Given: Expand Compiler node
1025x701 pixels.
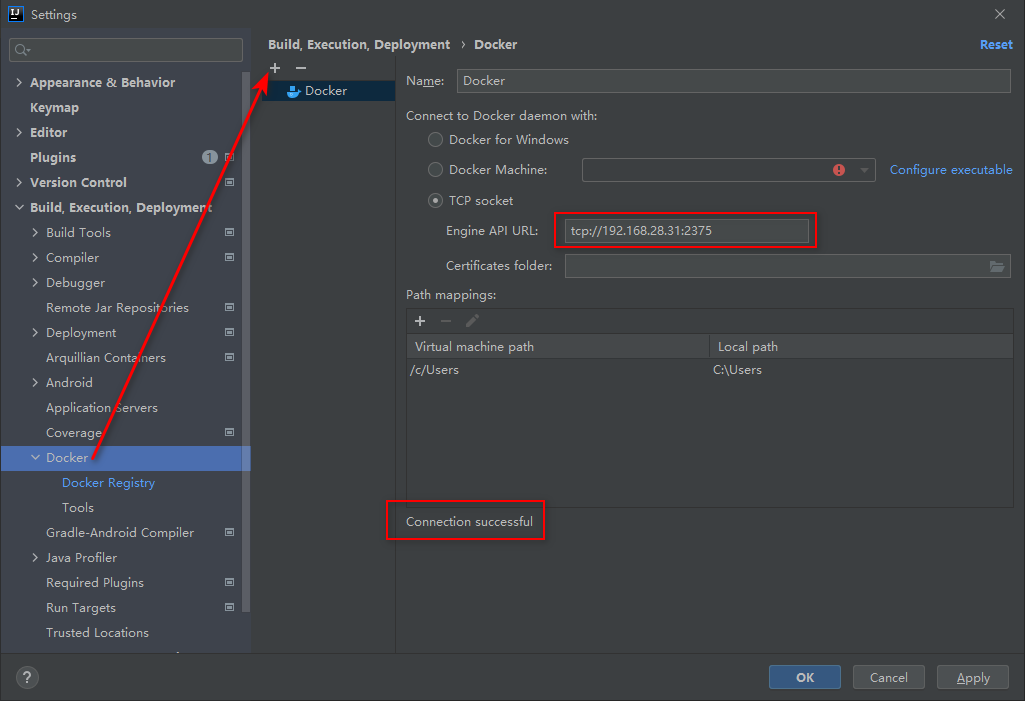Looking at the screenshot, I should (35, 258).
